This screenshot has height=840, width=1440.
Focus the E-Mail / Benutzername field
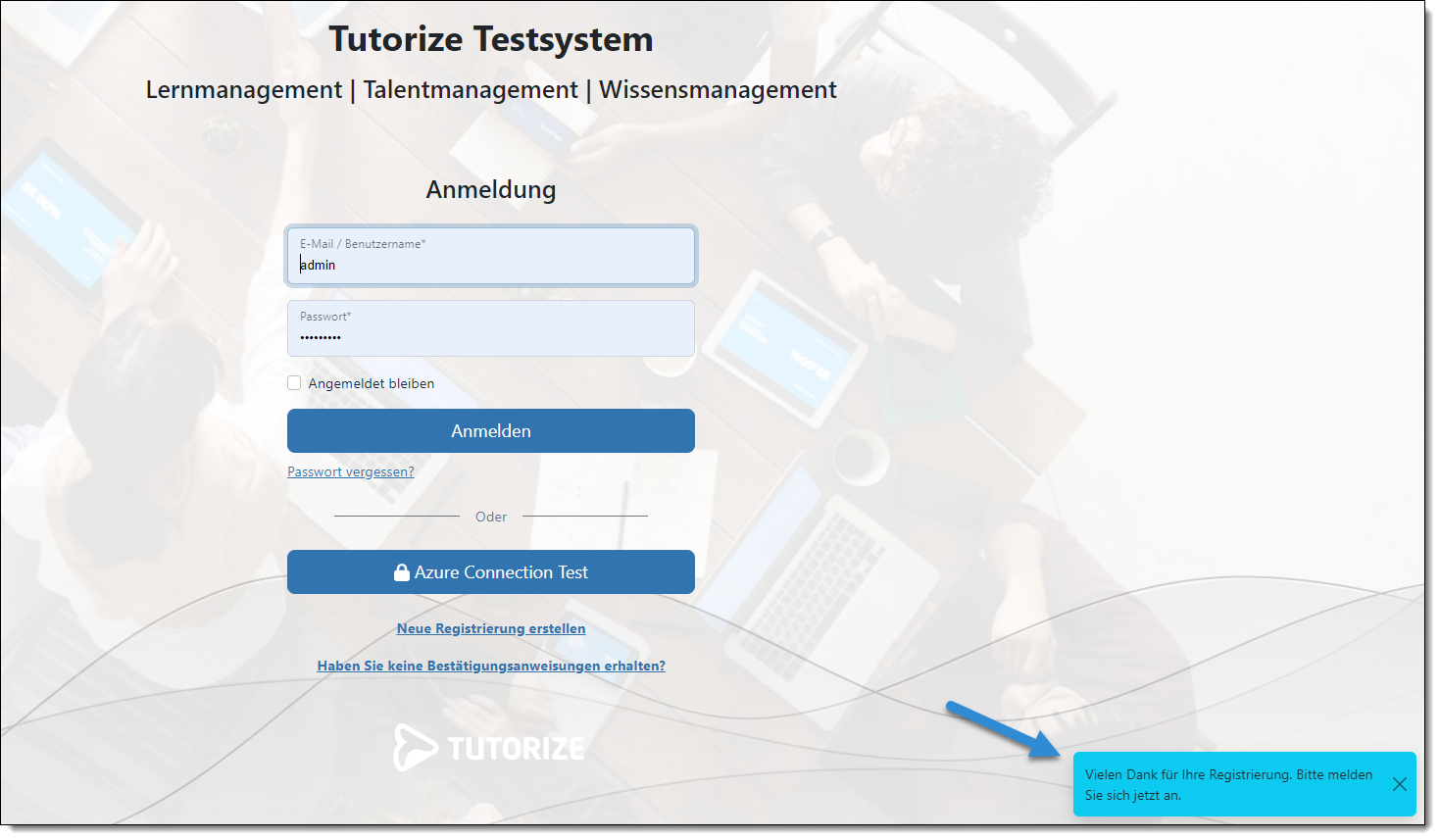(x=490, y=256)
